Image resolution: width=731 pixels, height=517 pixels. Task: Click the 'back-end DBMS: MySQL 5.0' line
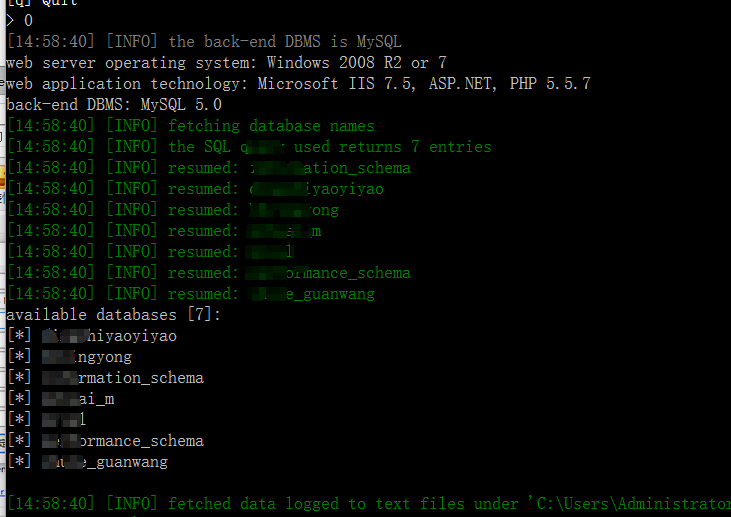click(114, 104)
